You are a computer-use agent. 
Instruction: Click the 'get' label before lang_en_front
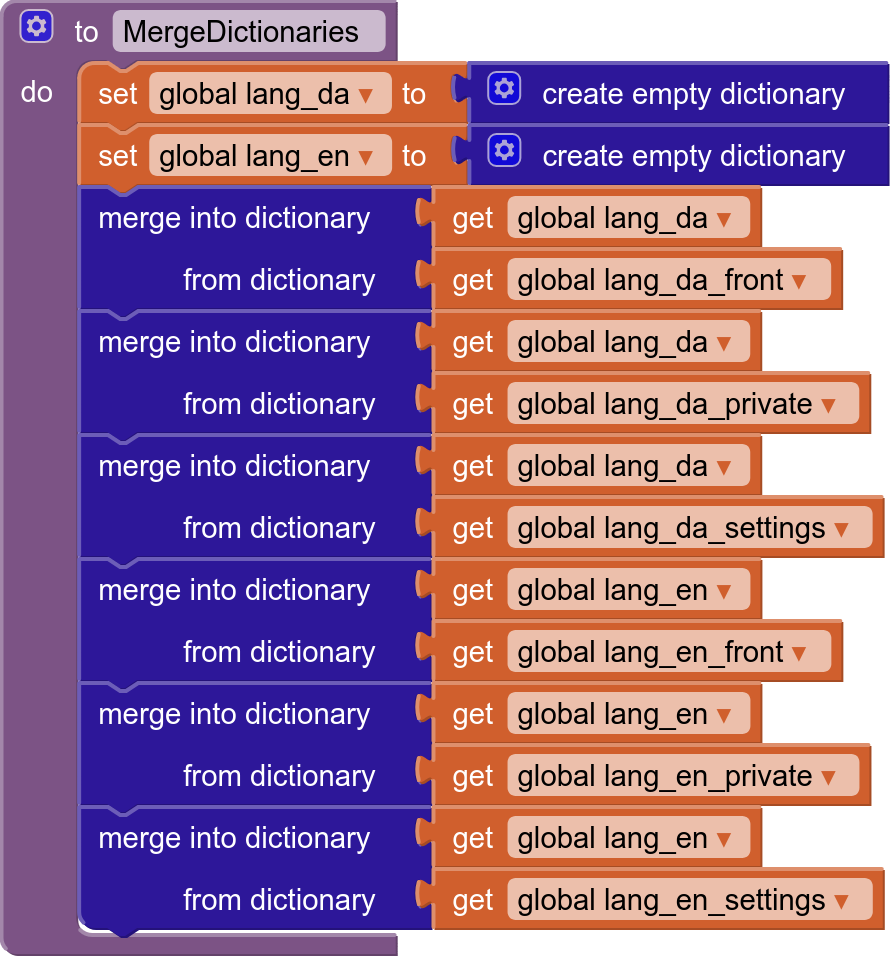(x=473, y=652)
